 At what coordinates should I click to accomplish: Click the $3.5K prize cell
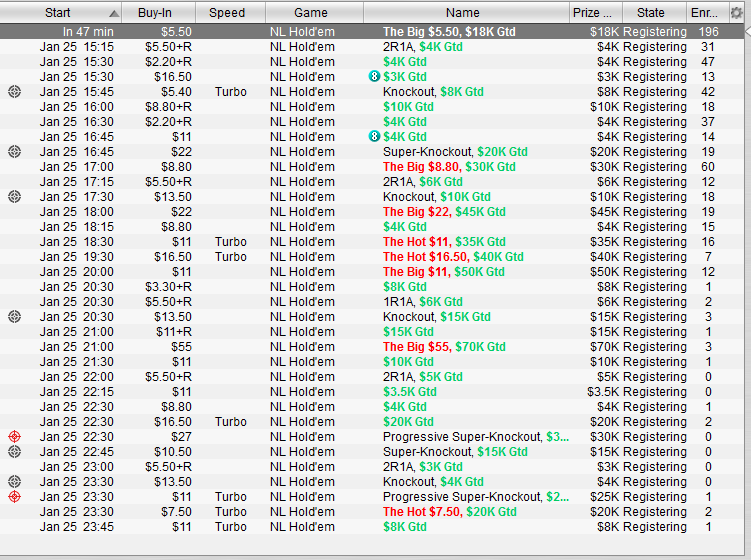603,392
